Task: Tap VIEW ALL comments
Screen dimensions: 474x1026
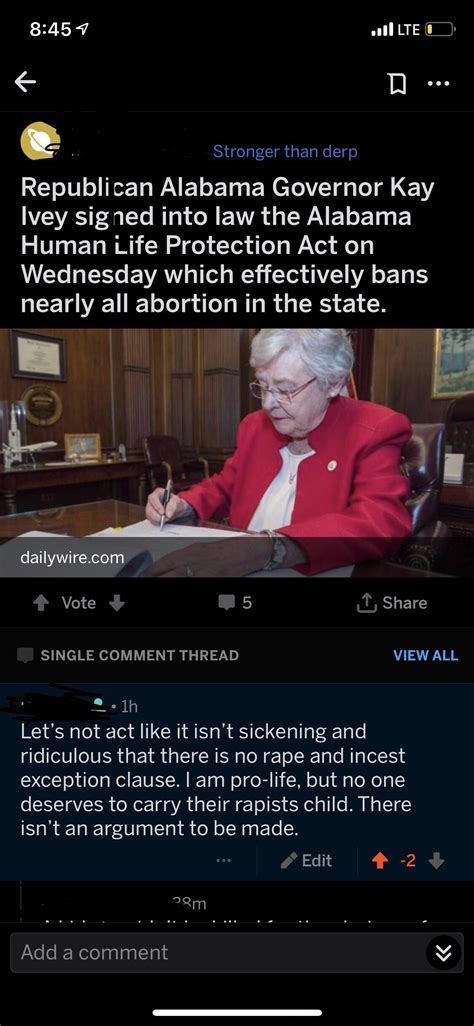Action: point(426,655)
